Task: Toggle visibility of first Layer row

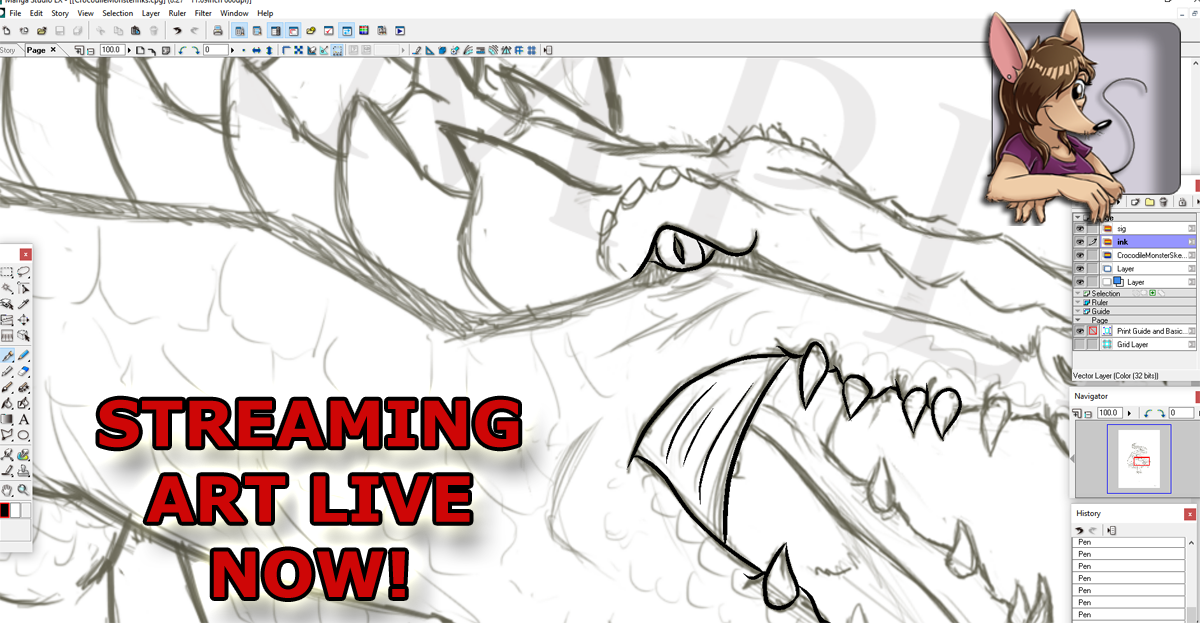Action: coord(1080,269)
